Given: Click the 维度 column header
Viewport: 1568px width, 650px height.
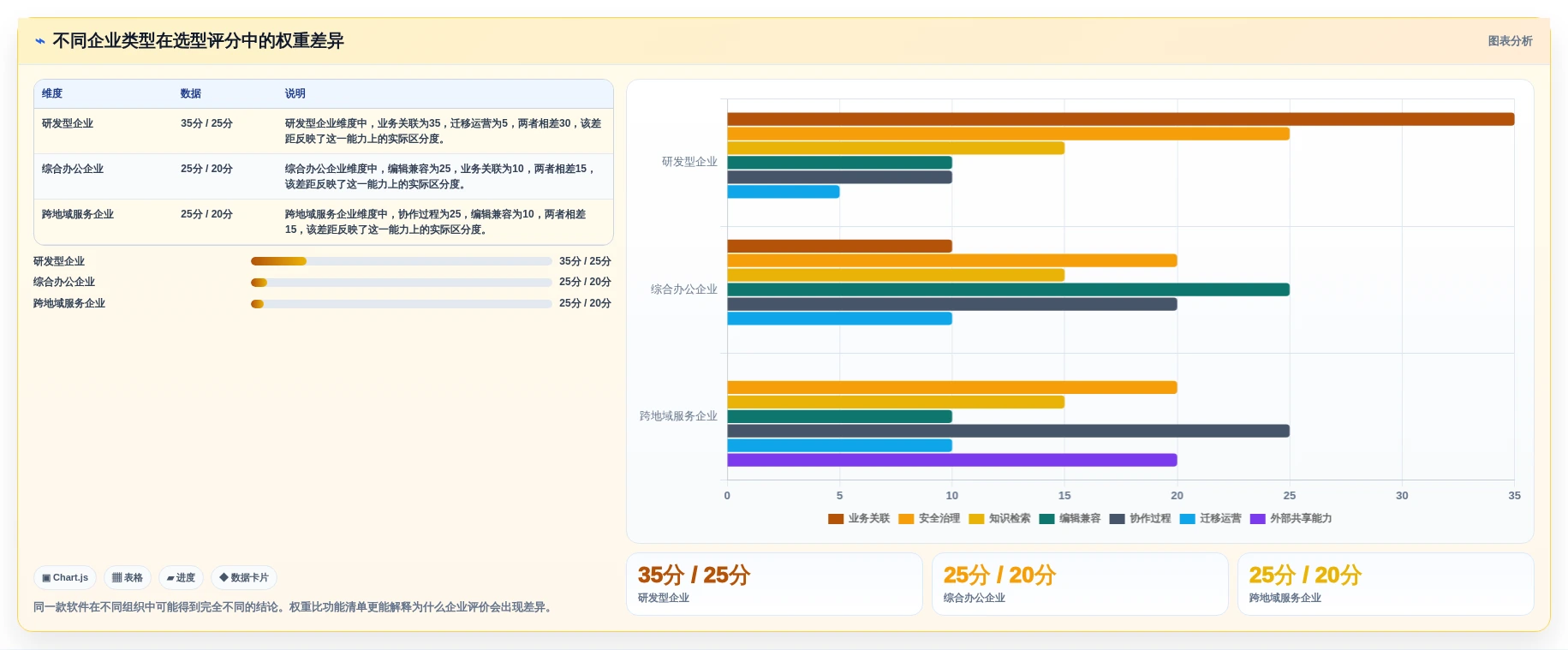Looking at the screenshot, I should coord(52,93).
